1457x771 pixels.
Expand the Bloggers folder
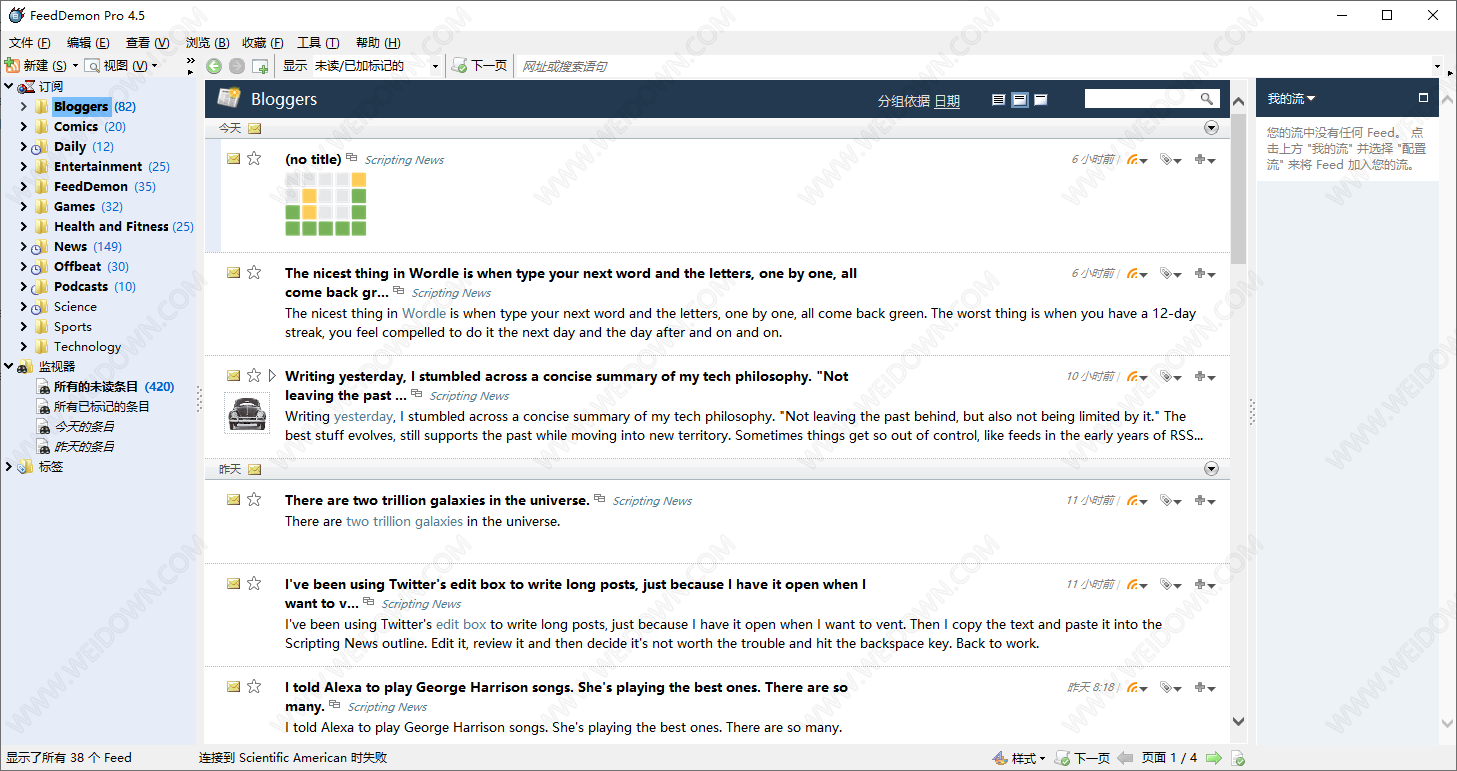24,106
